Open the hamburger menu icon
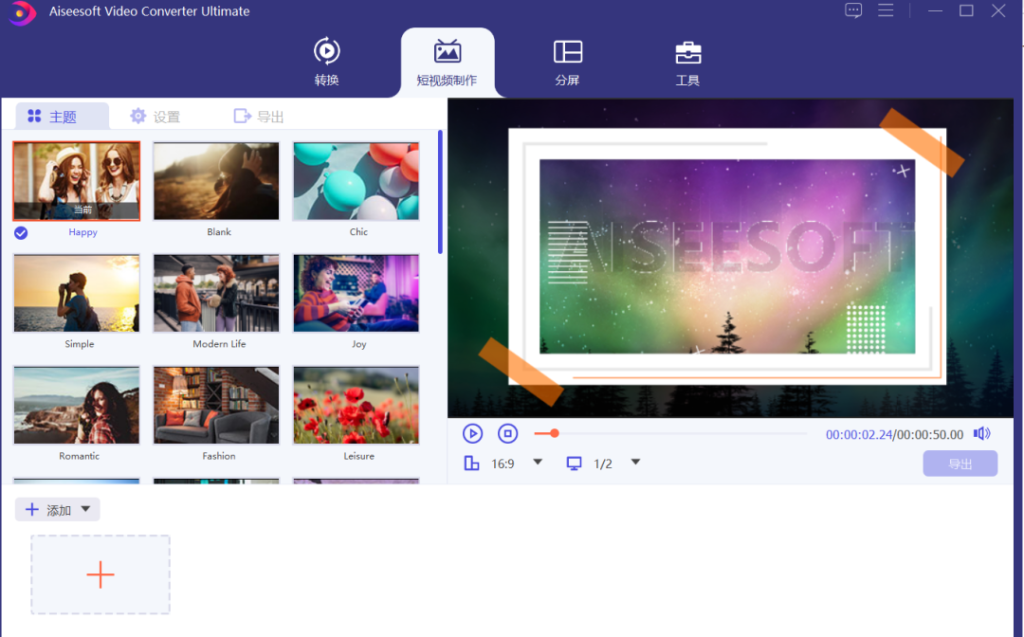The width and height of the screenshot is (1024, 637). click(886, 10)
